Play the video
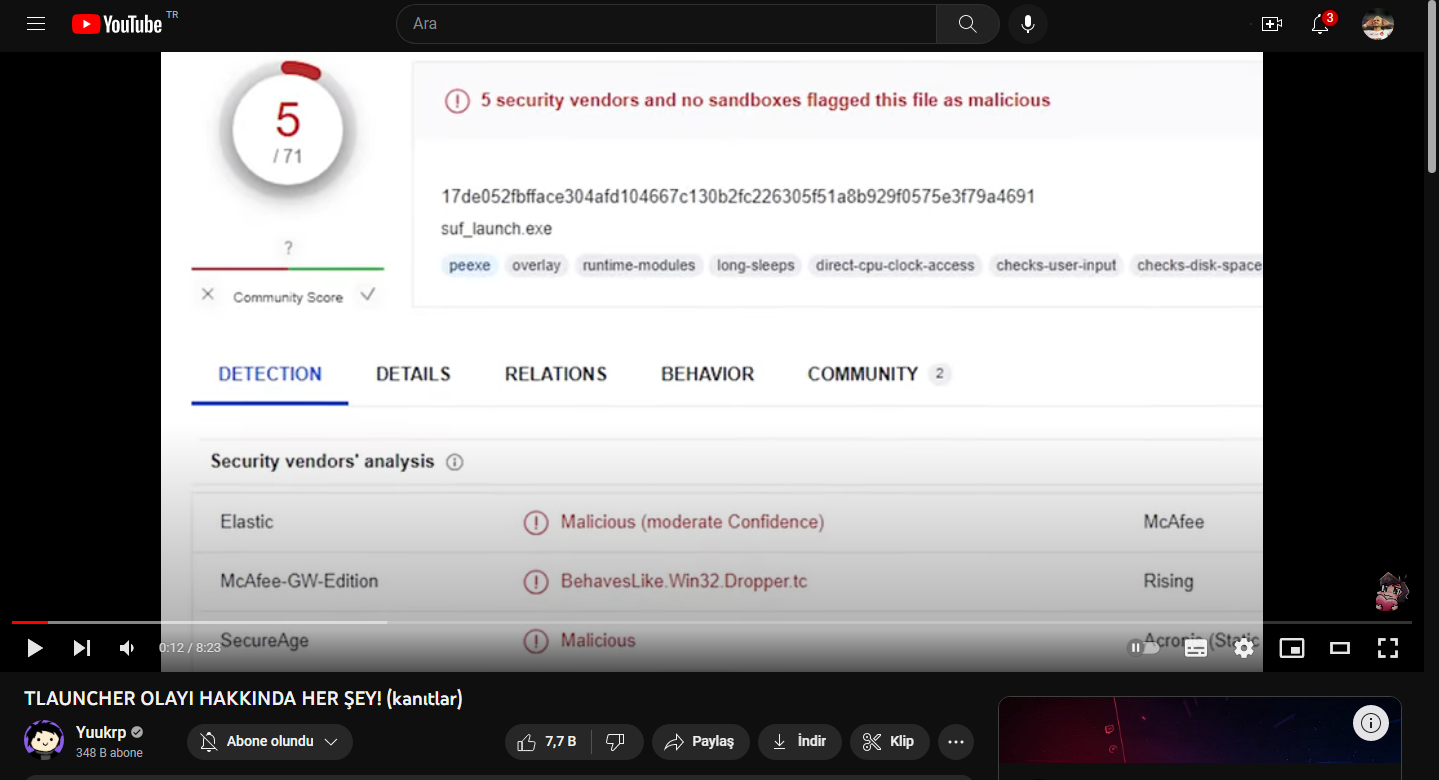1439x780 pixels. coord(35,648)
